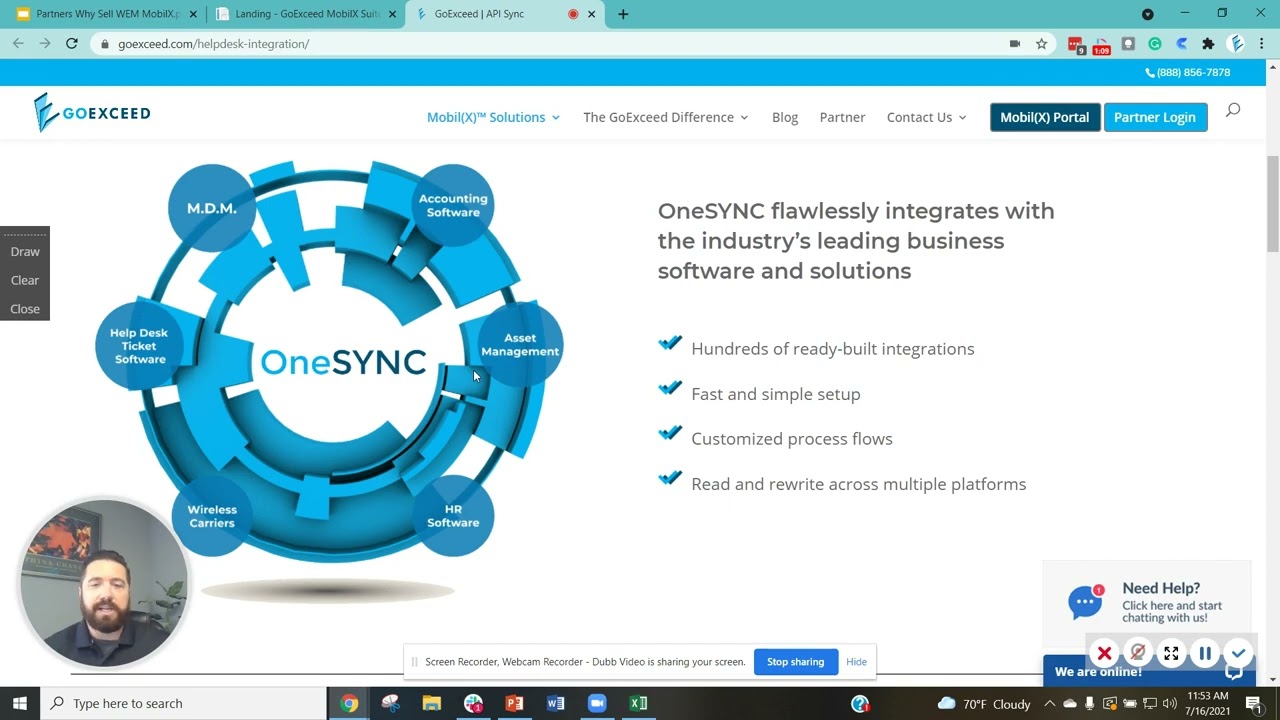Screen dimensions: 1280x720
Task: Close the Landing - GoExceed tab
Action: [x=393, y=14]
